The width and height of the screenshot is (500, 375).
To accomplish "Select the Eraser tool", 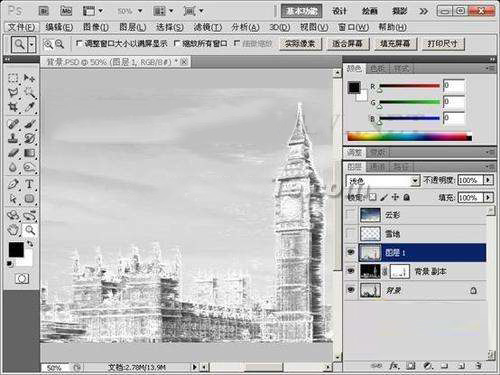I will coord(13,153).
